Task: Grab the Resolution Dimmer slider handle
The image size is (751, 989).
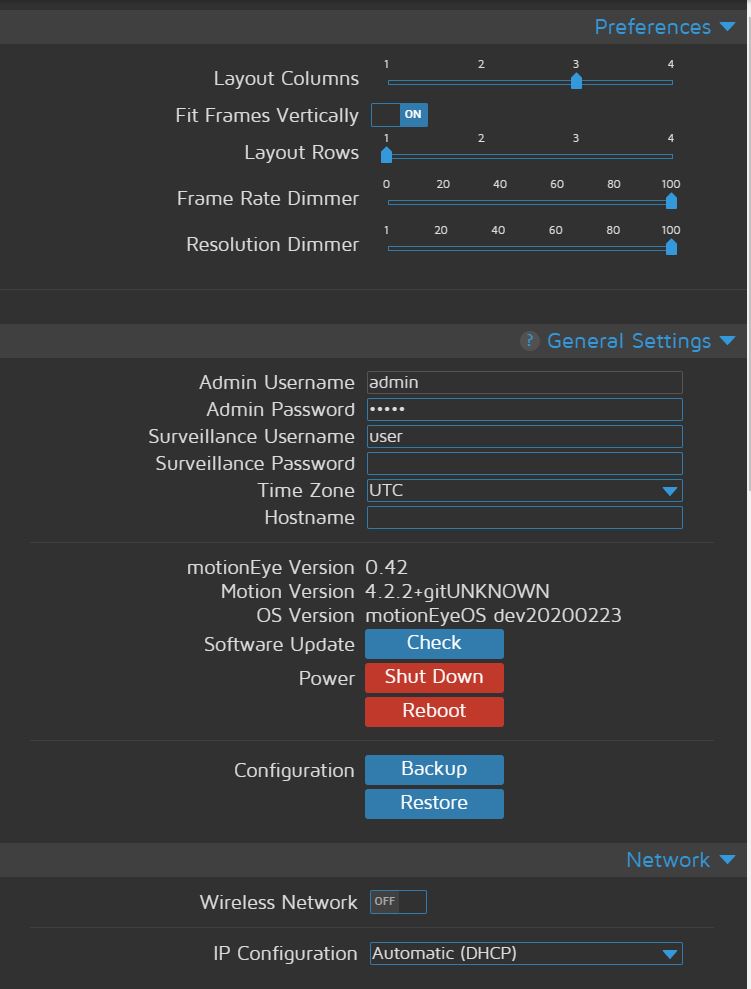Action: (670, 247)
